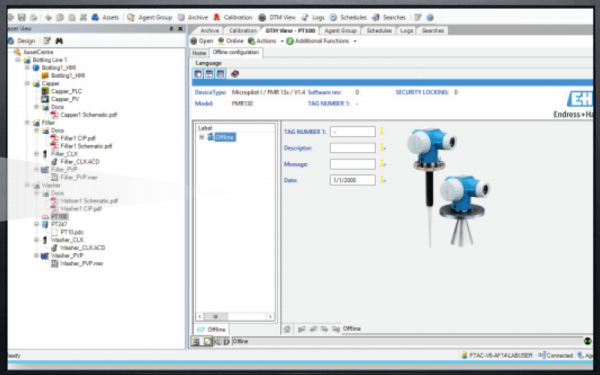600x375 pixels.
Task: Select the Offline configuration sub-tab
Action: 236,52
